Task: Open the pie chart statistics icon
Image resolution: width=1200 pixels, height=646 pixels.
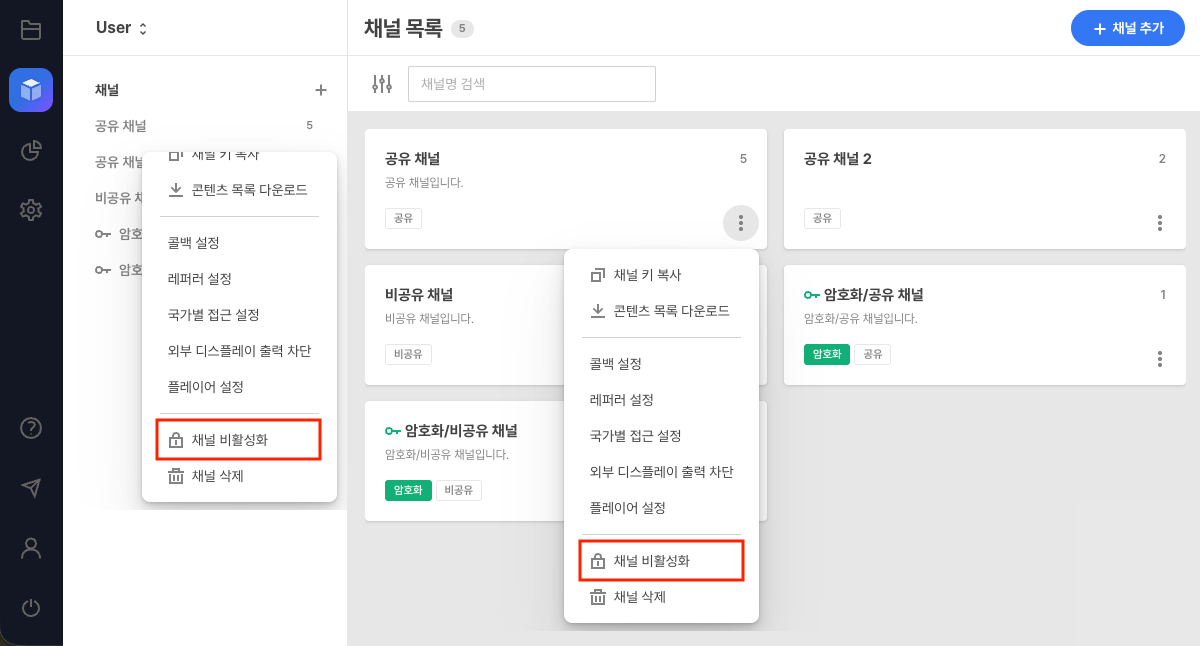Action: [31, 150]
